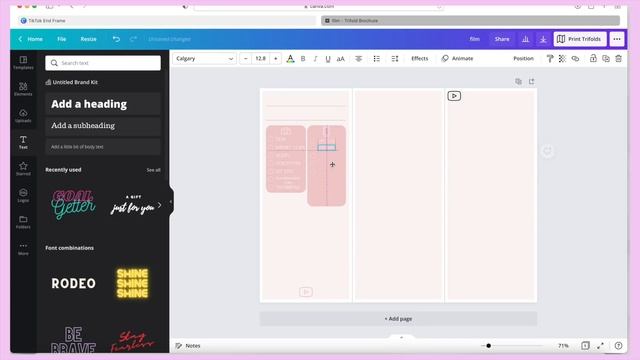The width and height of the screenshot is (640, 360).
Task: Select the SHINE neon font combination
Action: pos(132,283)
